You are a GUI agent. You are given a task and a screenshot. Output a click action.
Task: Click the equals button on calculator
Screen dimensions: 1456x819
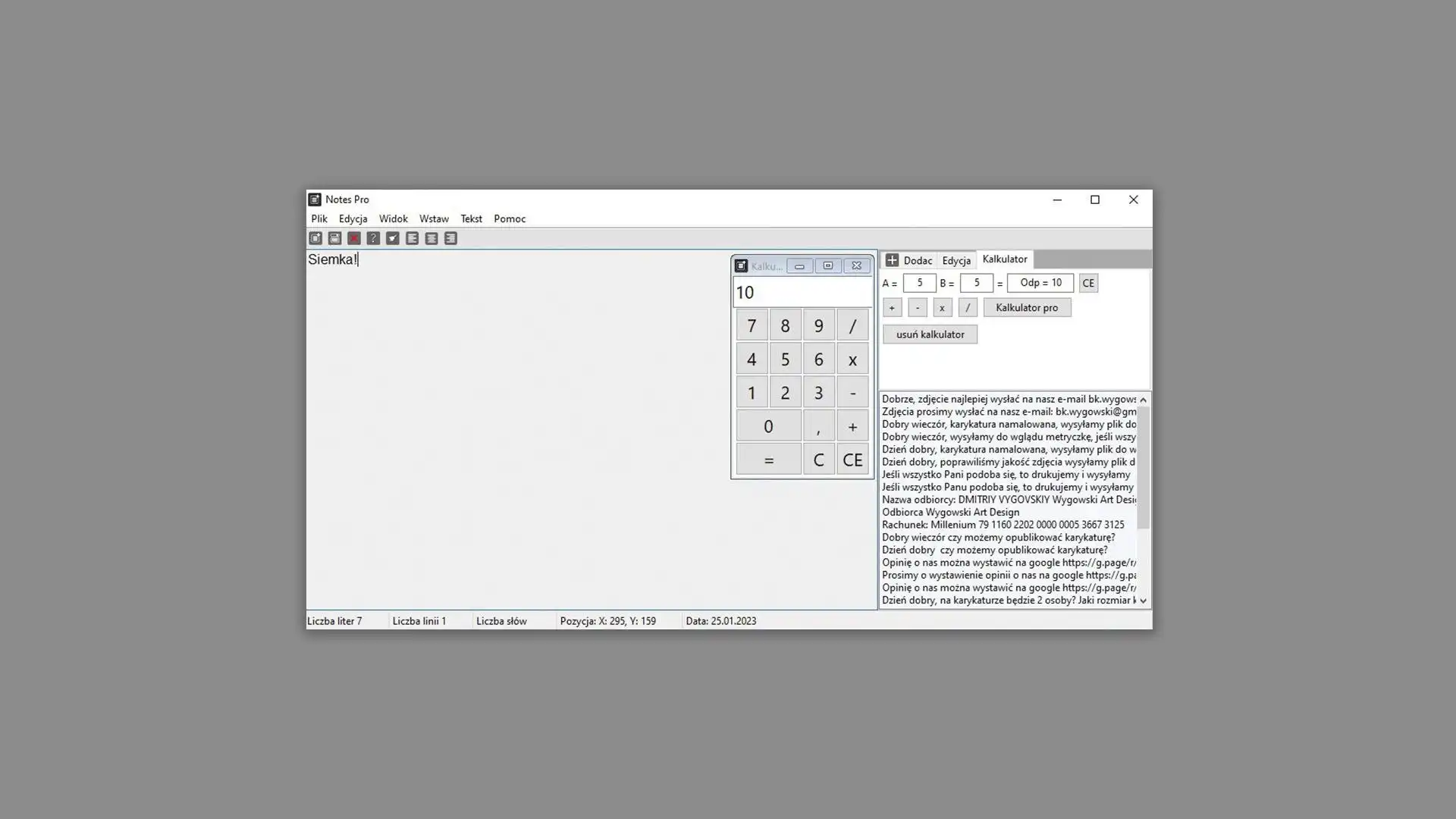click(768, 459)
